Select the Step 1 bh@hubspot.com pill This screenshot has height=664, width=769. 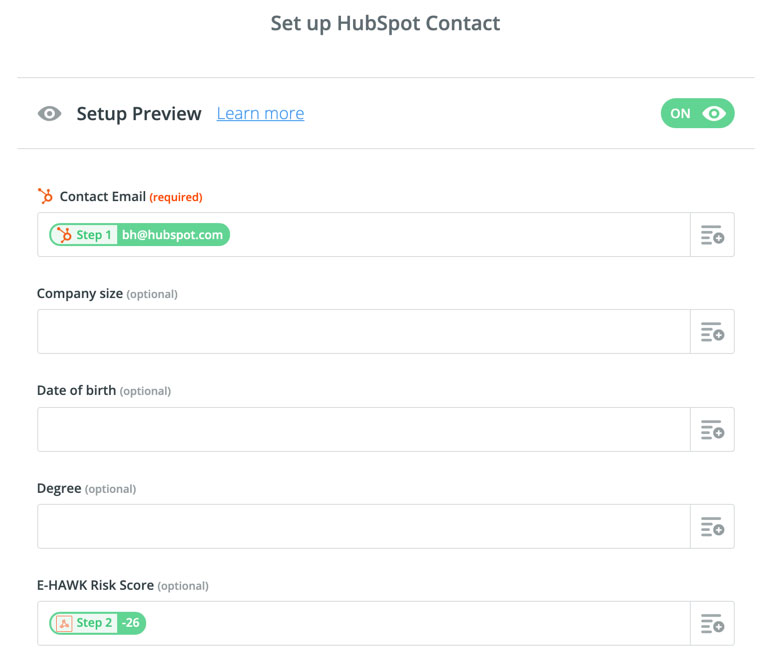[x=139, y=234]
